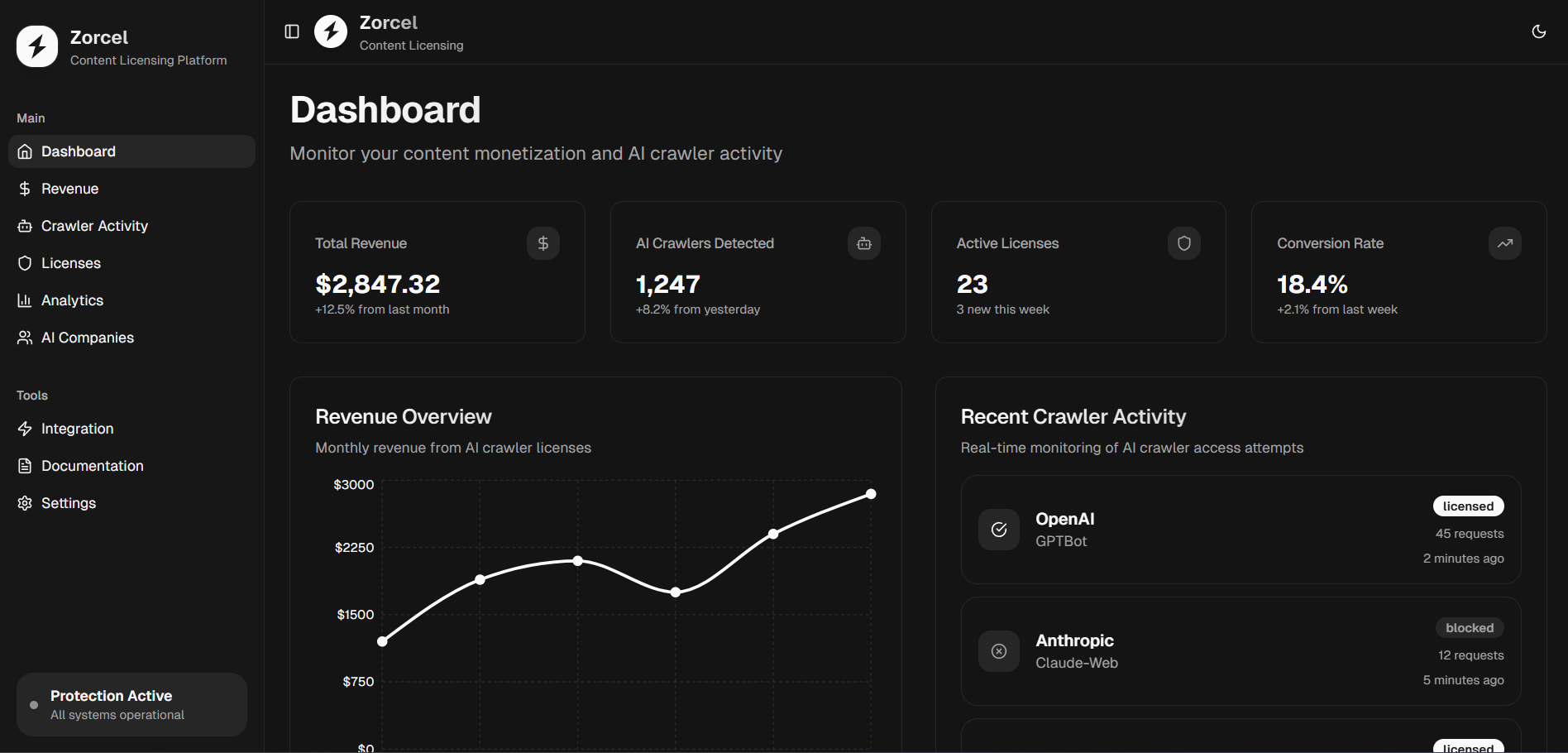Image resolution: width=1568 pixels, height=753 pixels.
Task: Open the Integration tool
Action: click(131, 429)
